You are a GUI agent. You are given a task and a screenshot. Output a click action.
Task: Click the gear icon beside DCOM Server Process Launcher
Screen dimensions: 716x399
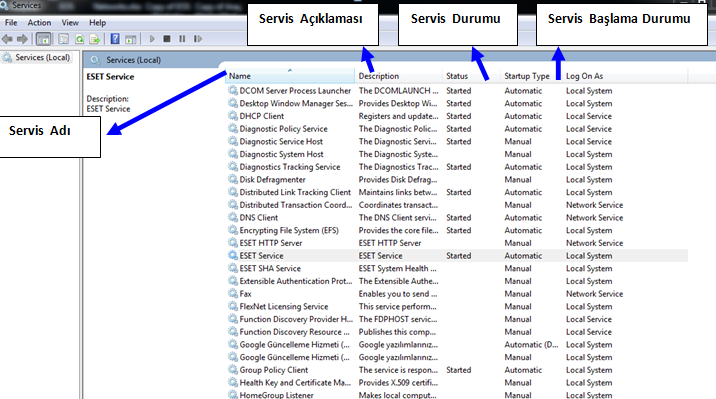(x=233, y=90)
